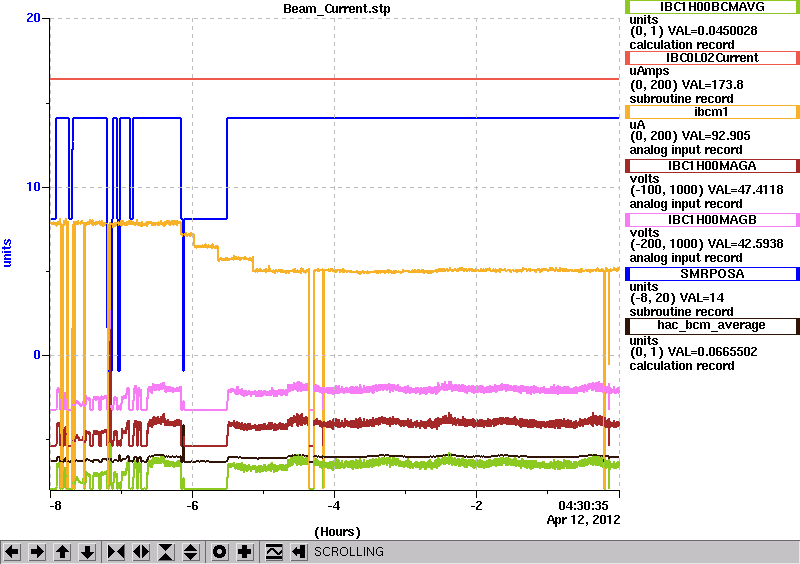
Task: Click the VAL=0.0665502 reading
Action: click(x=712, y=352)
